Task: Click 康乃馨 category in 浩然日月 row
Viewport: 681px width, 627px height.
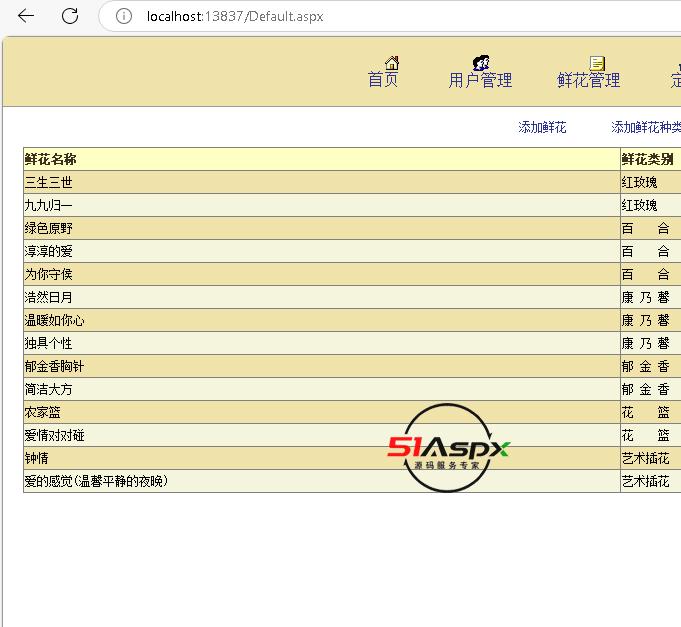Action: pos(645,297)
